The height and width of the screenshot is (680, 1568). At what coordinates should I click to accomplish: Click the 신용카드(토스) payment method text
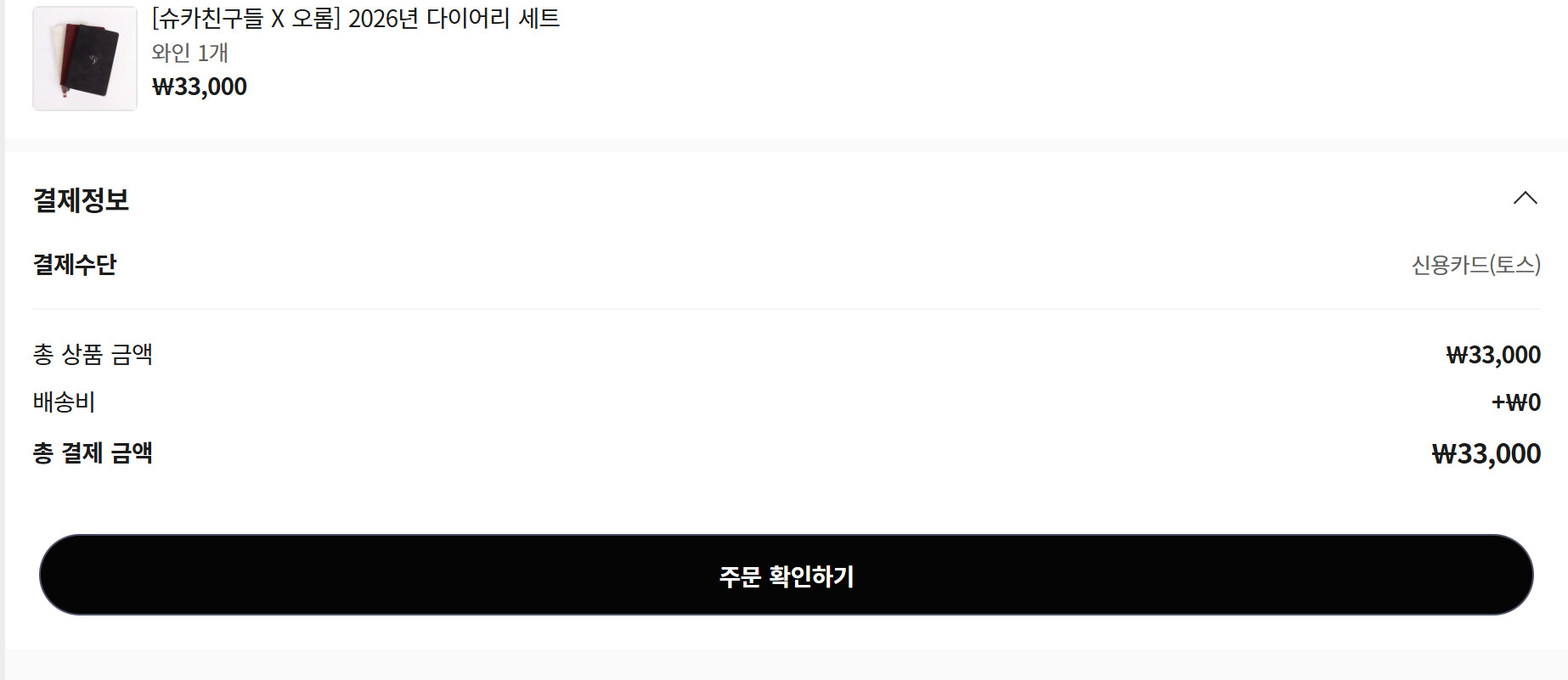[x=1476, y=265]
